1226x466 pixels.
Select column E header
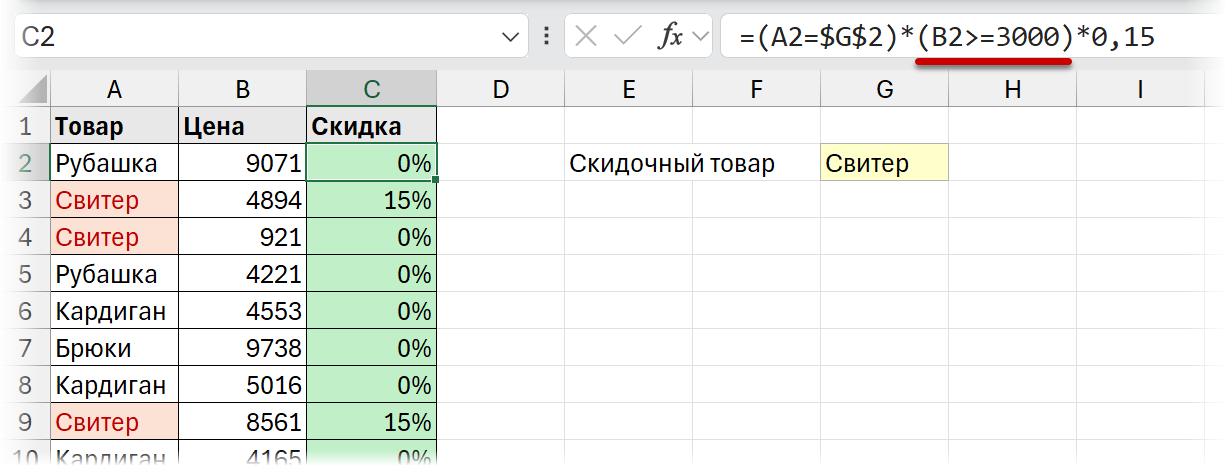click(x=629, y=90)
